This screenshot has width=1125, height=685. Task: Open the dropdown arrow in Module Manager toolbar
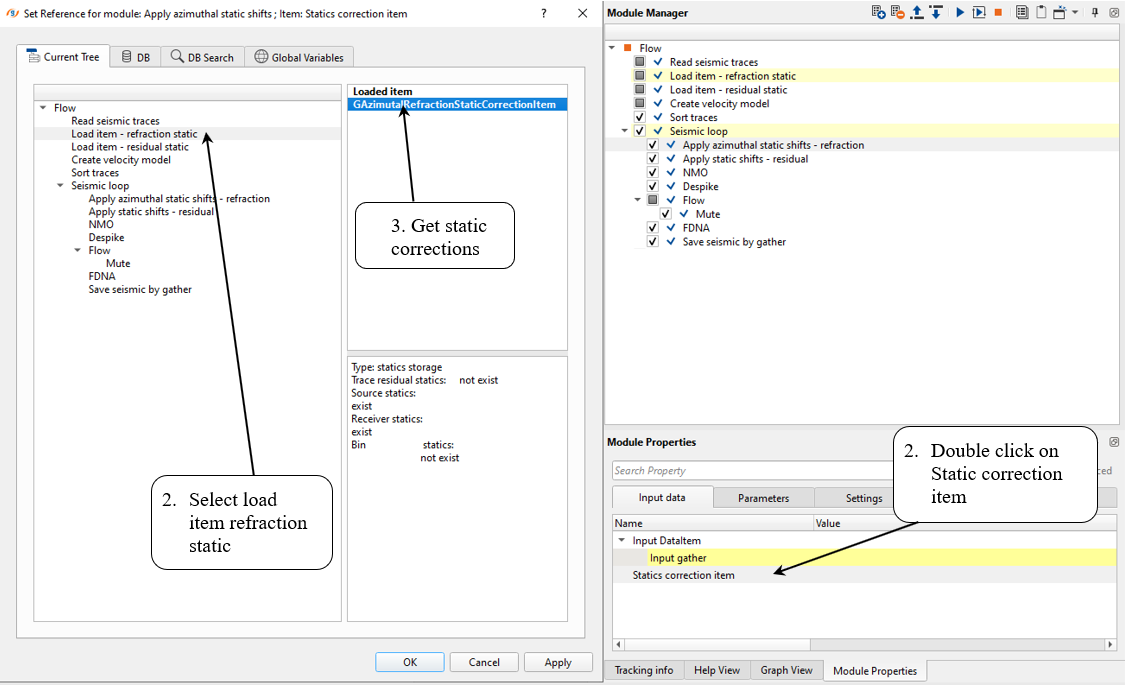(1075, 12)
